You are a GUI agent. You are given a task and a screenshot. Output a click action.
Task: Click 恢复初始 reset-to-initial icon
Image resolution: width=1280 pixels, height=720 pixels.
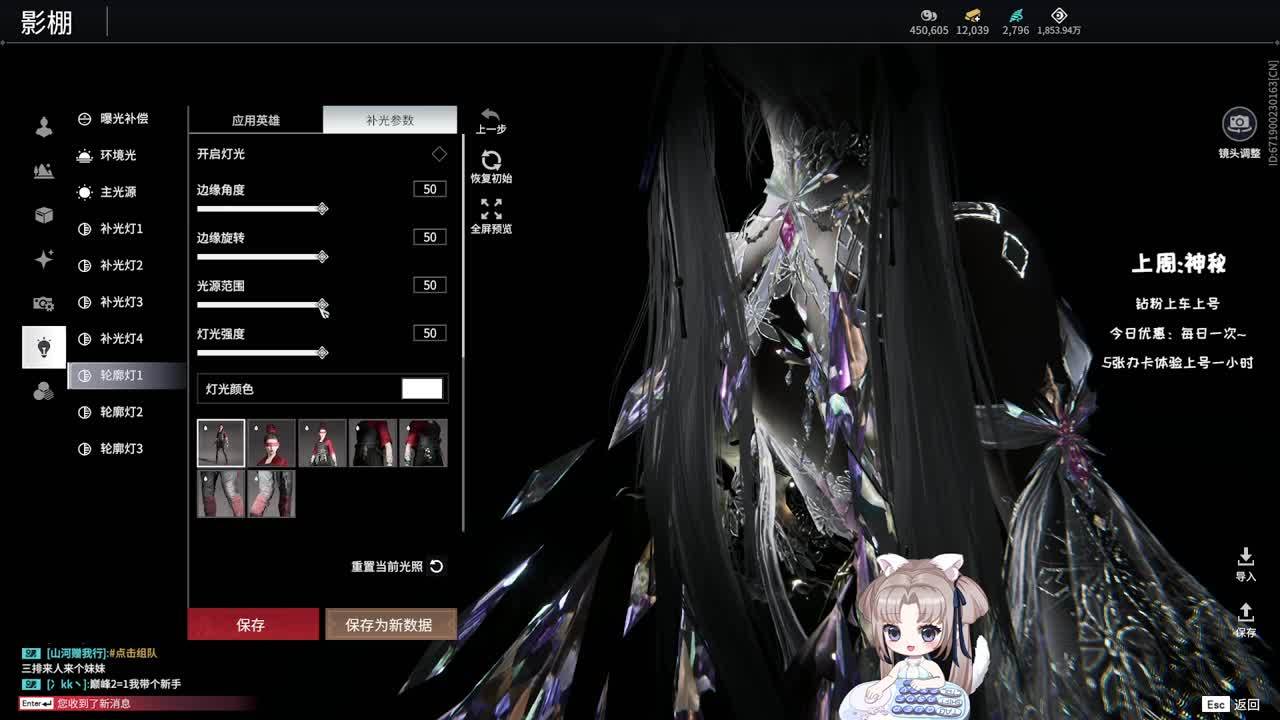point(491,161)
